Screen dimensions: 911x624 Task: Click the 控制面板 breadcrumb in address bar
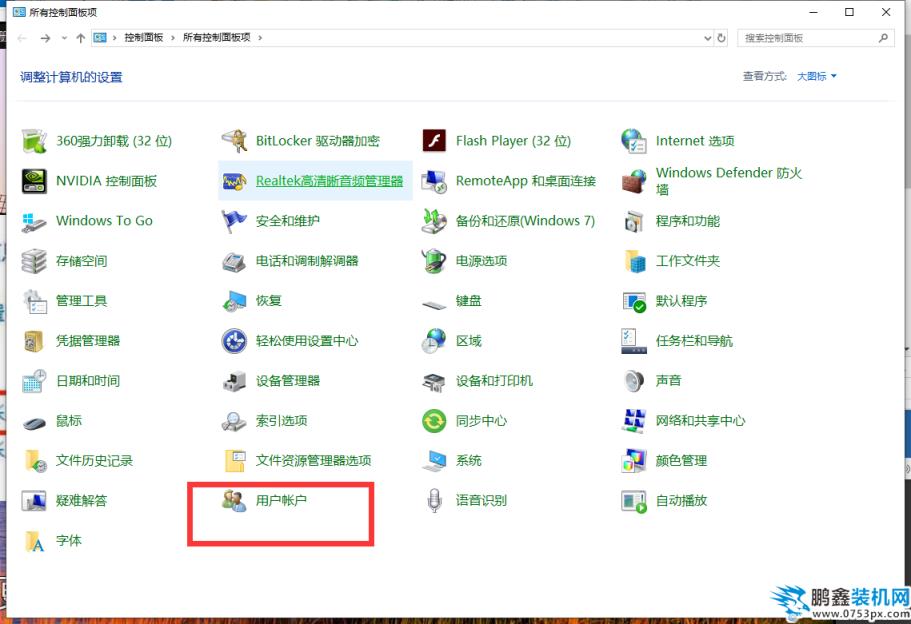tap(144, 38)
